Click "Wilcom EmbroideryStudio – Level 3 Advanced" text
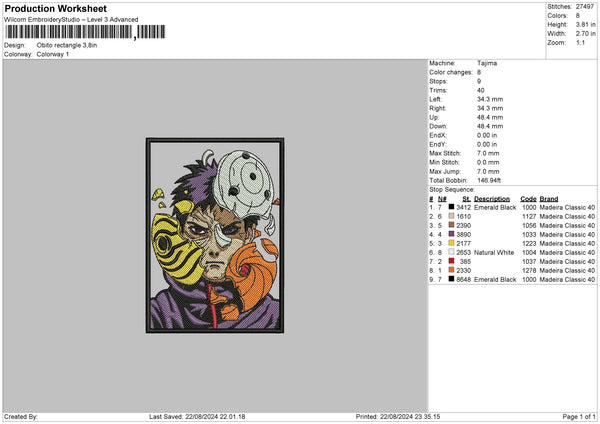Image resolution: width=600 pixels, height=424 pixels. click(x=71, y=20)
